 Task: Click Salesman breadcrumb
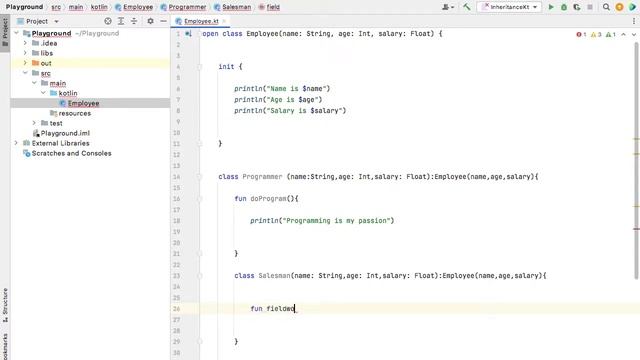point(233,7)
